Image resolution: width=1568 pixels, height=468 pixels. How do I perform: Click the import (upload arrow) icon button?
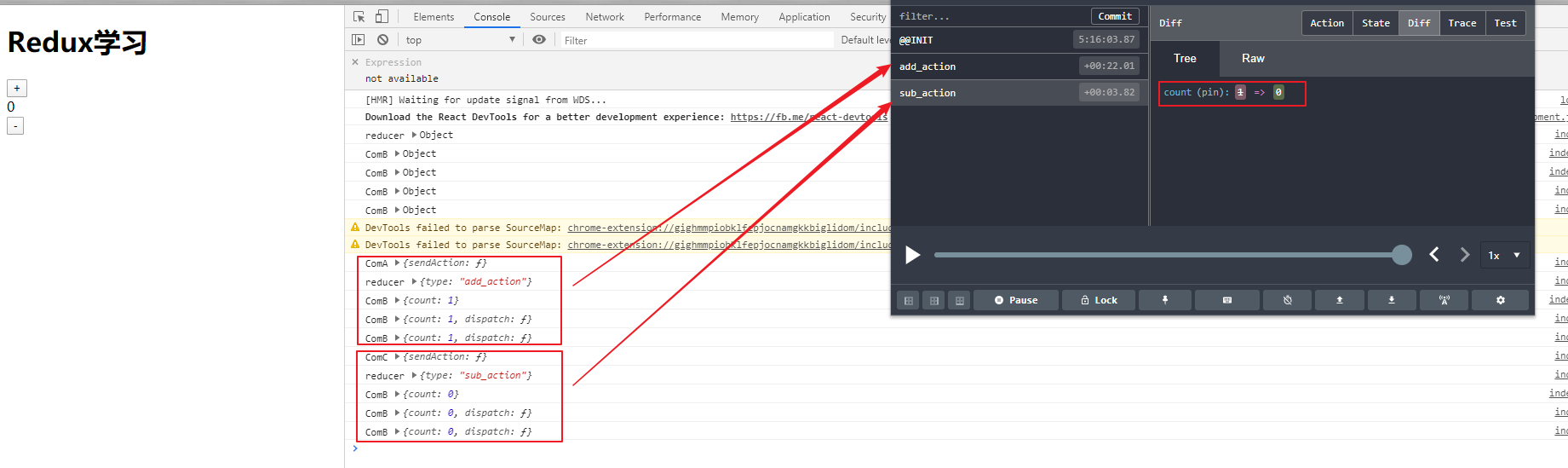coord(1340,300)
